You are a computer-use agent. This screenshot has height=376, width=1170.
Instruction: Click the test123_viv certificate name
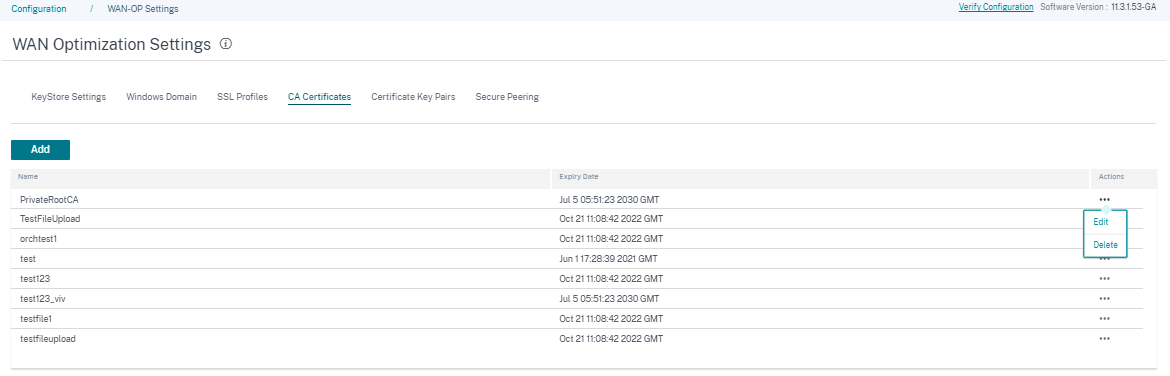pyautogui.click(x=43, y=298)
